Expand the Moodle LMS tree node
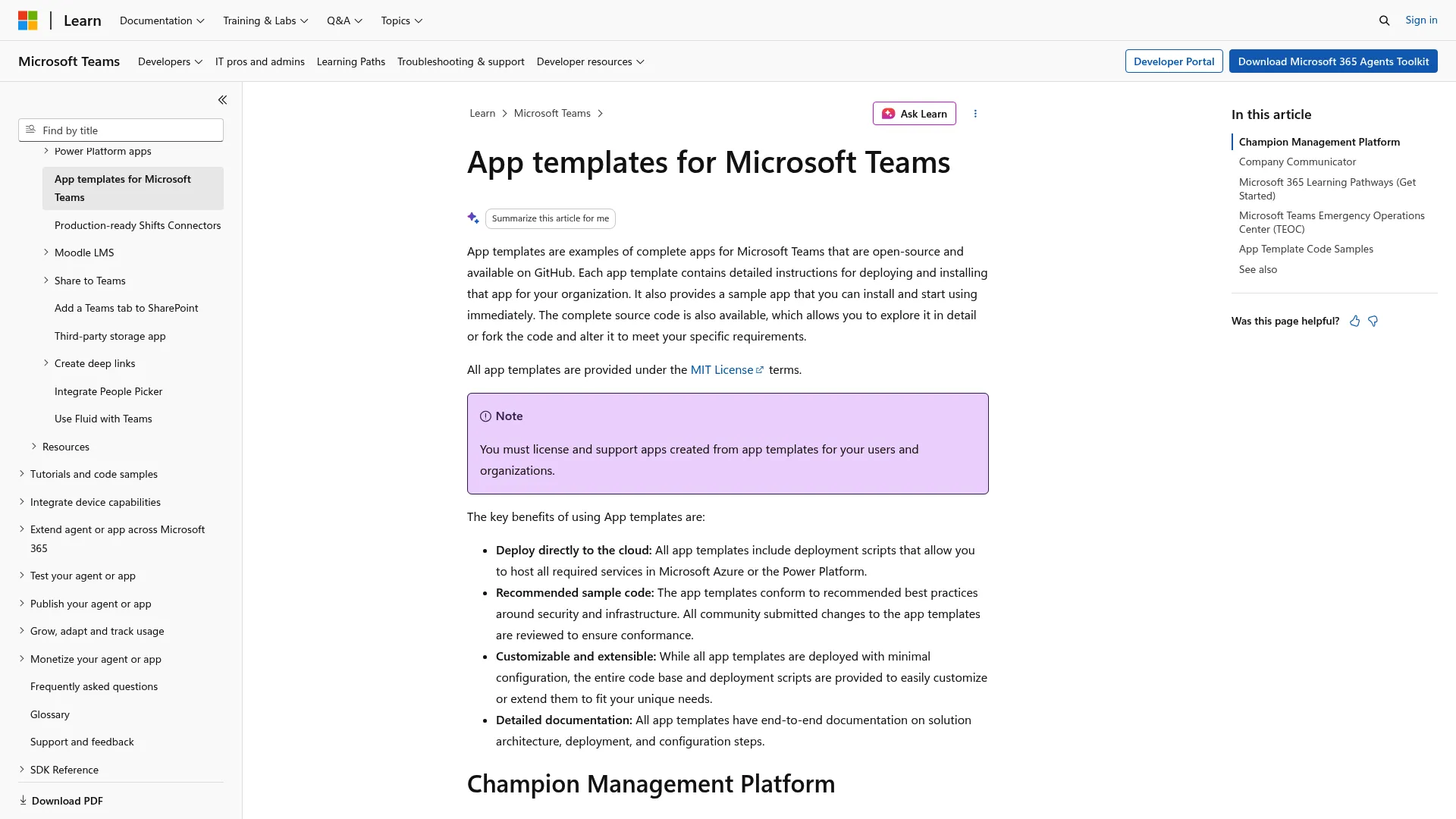The height and width of the screenshot is (819, 1456). pos(46,253)
